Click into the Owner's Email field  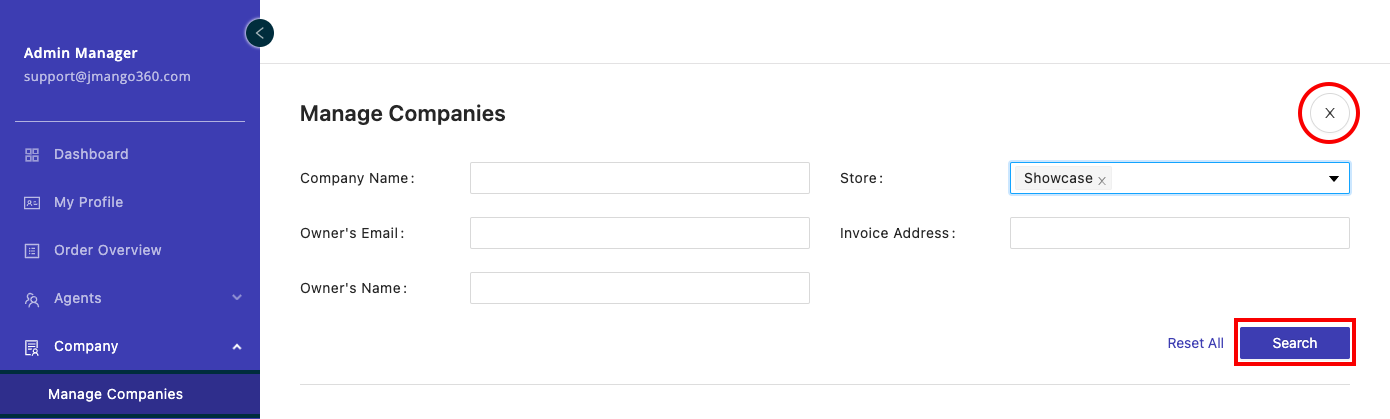(639, 233)
